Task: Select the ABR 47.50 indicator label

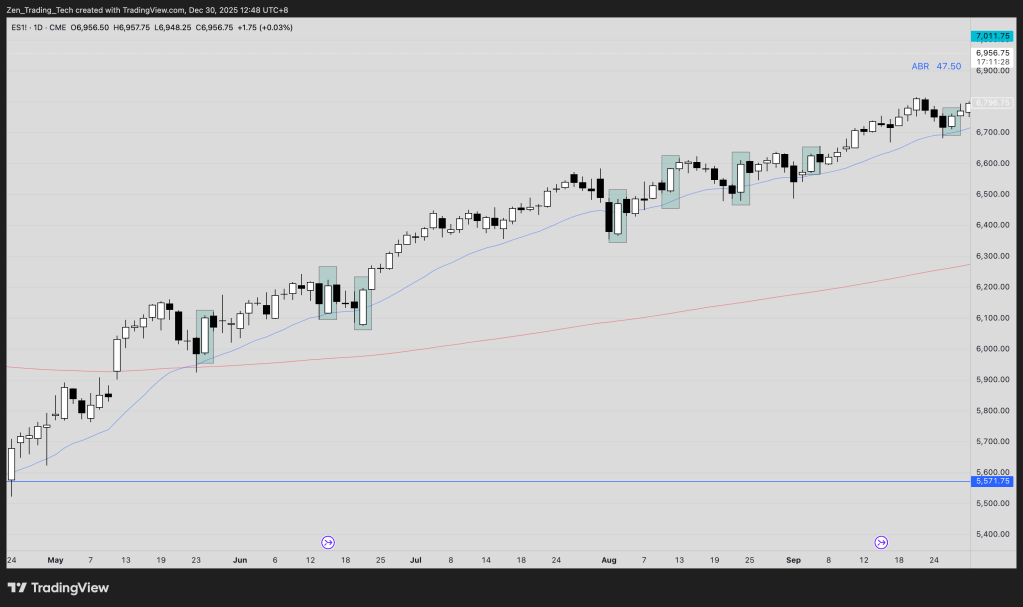Action: click(936, 66)
